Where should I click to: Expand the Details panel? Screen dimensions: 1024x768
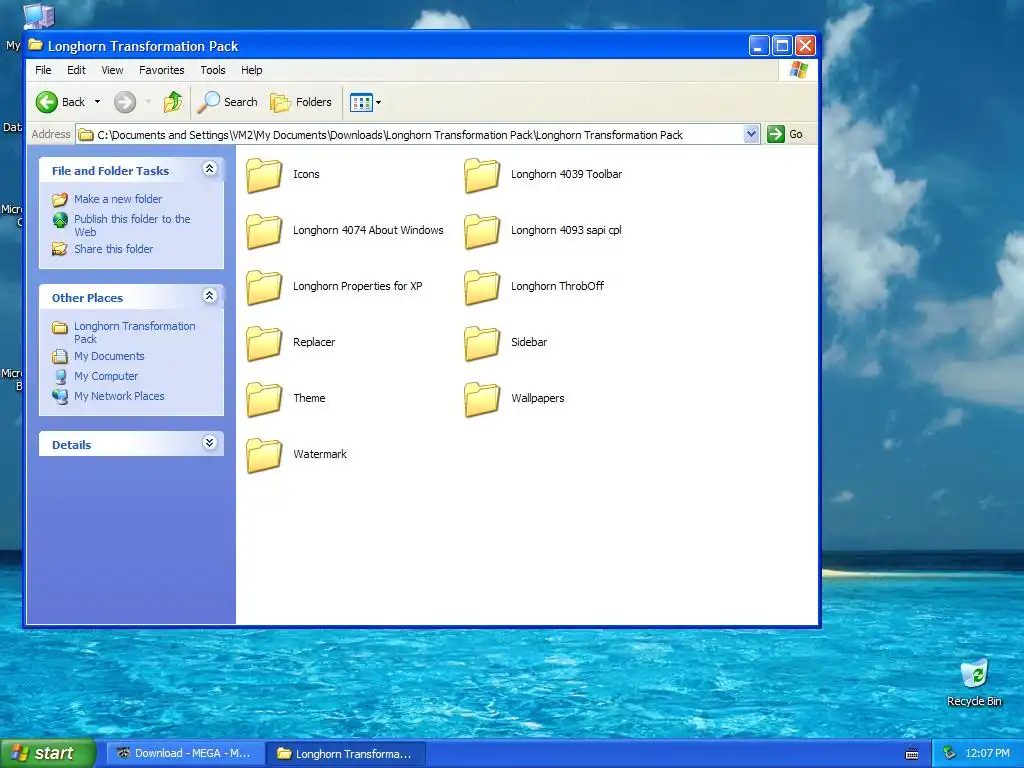point(209,443)
